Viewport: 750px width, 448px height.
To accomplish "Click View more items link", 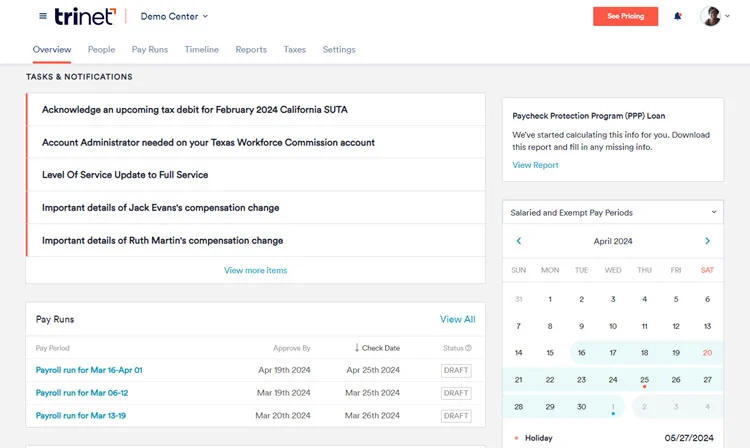I will pyautogui.click(x=255, y=271).
